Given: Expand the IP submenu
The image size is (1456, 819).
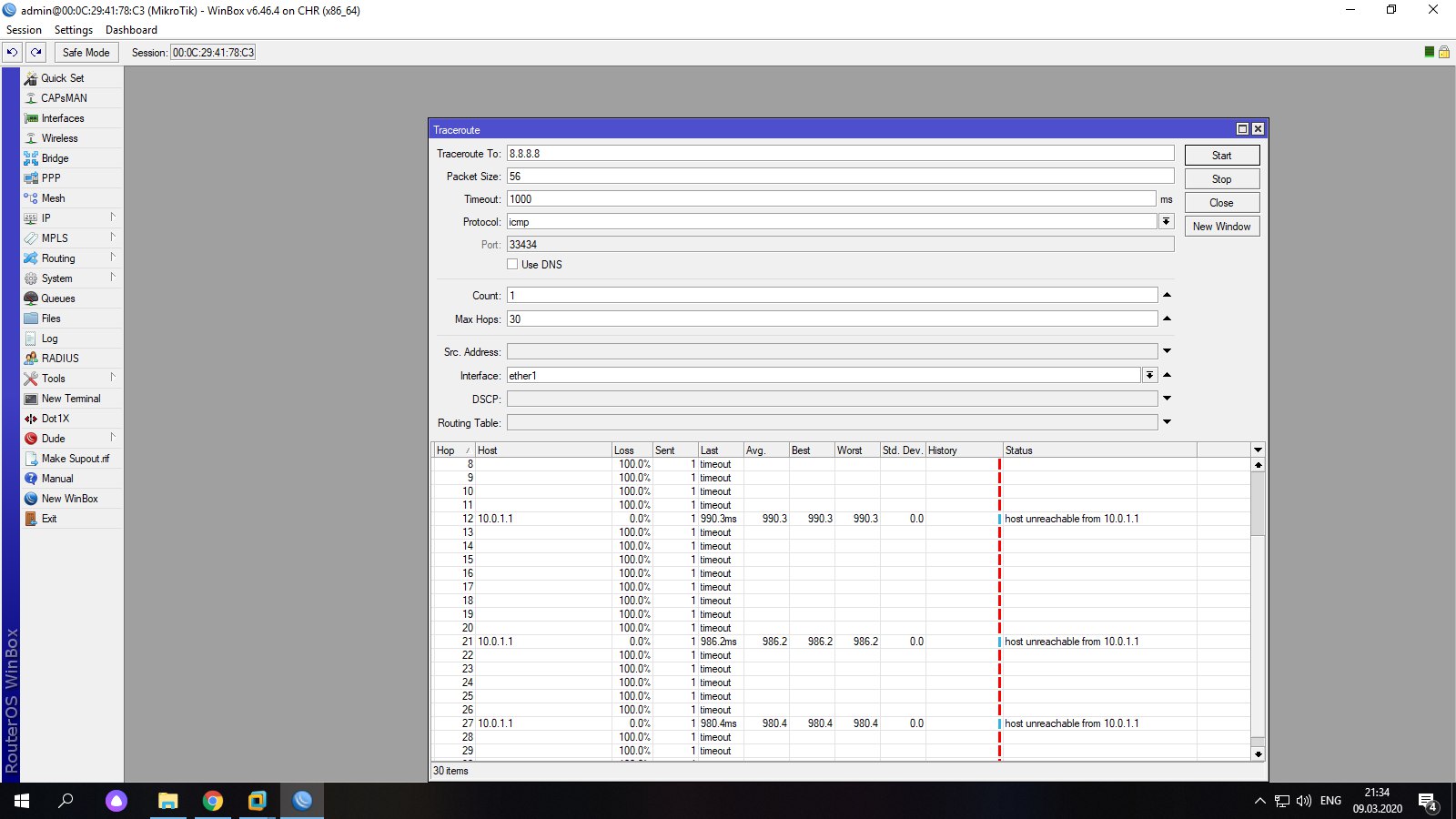Looking at the screenshot, I should pyautogui.click(x=72, y=218).
